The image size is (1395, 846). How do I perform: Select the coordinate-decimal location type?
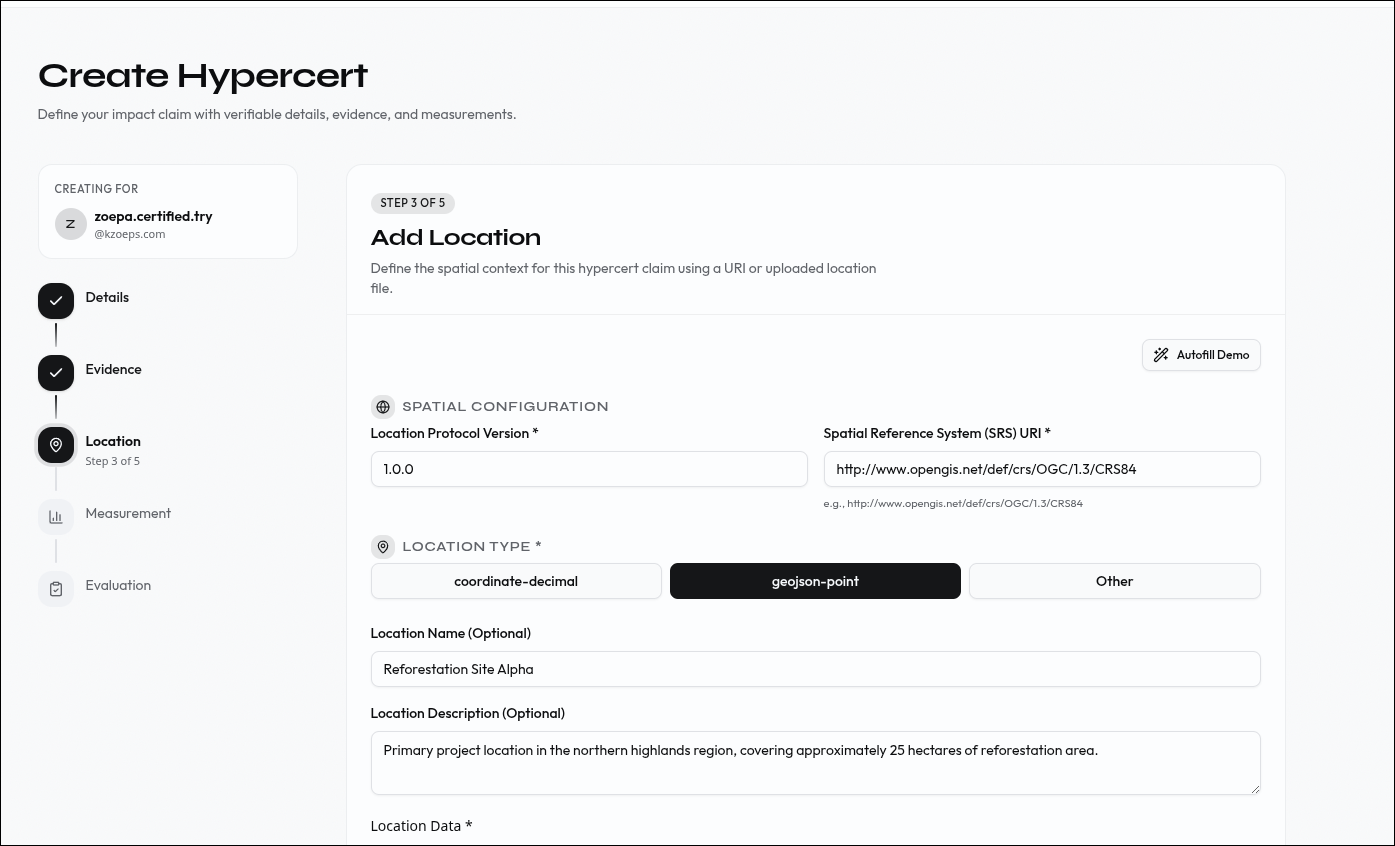tap(516, 581)
